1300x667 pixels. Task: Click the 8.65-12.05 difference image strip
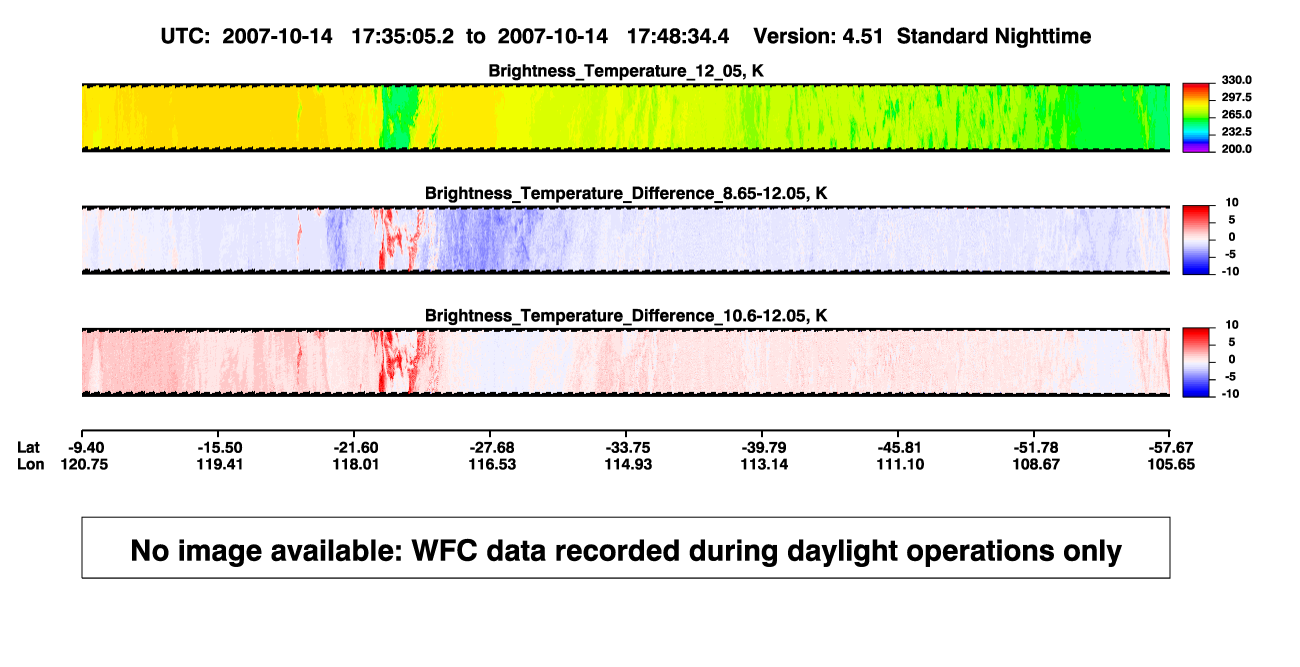click(626, 240)
